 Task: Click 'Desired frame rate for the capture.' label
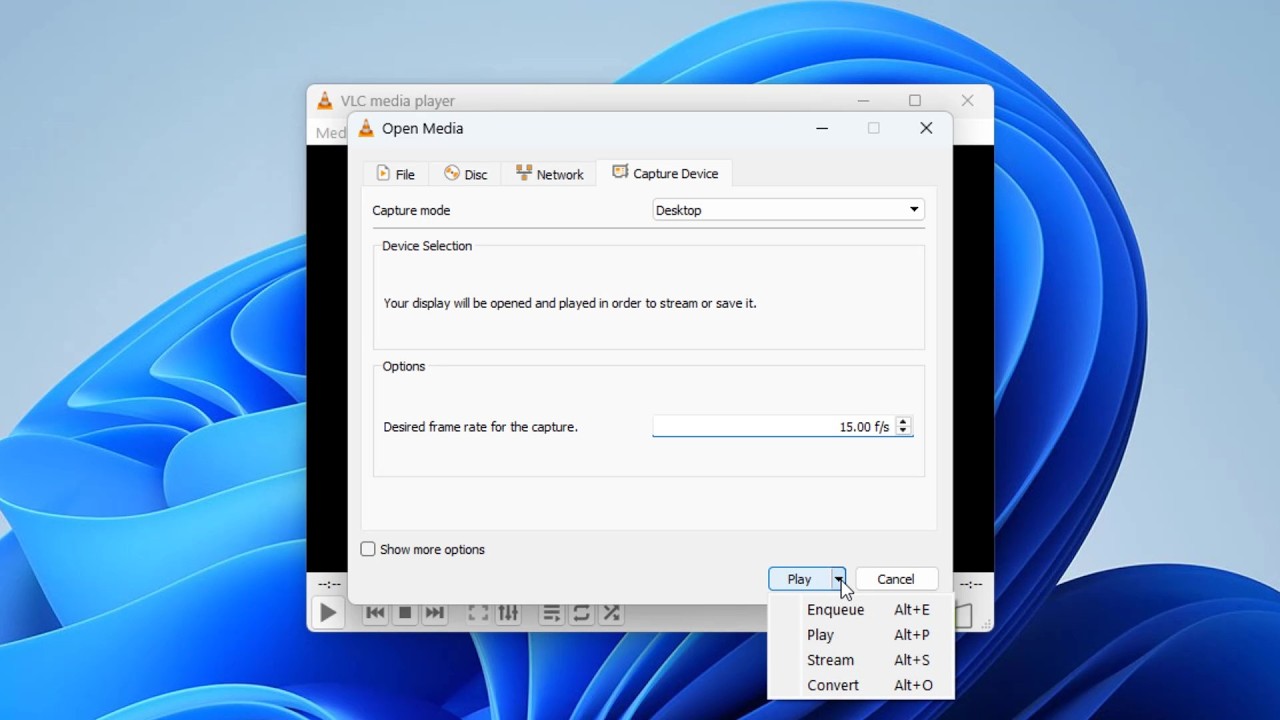(480, 427)
